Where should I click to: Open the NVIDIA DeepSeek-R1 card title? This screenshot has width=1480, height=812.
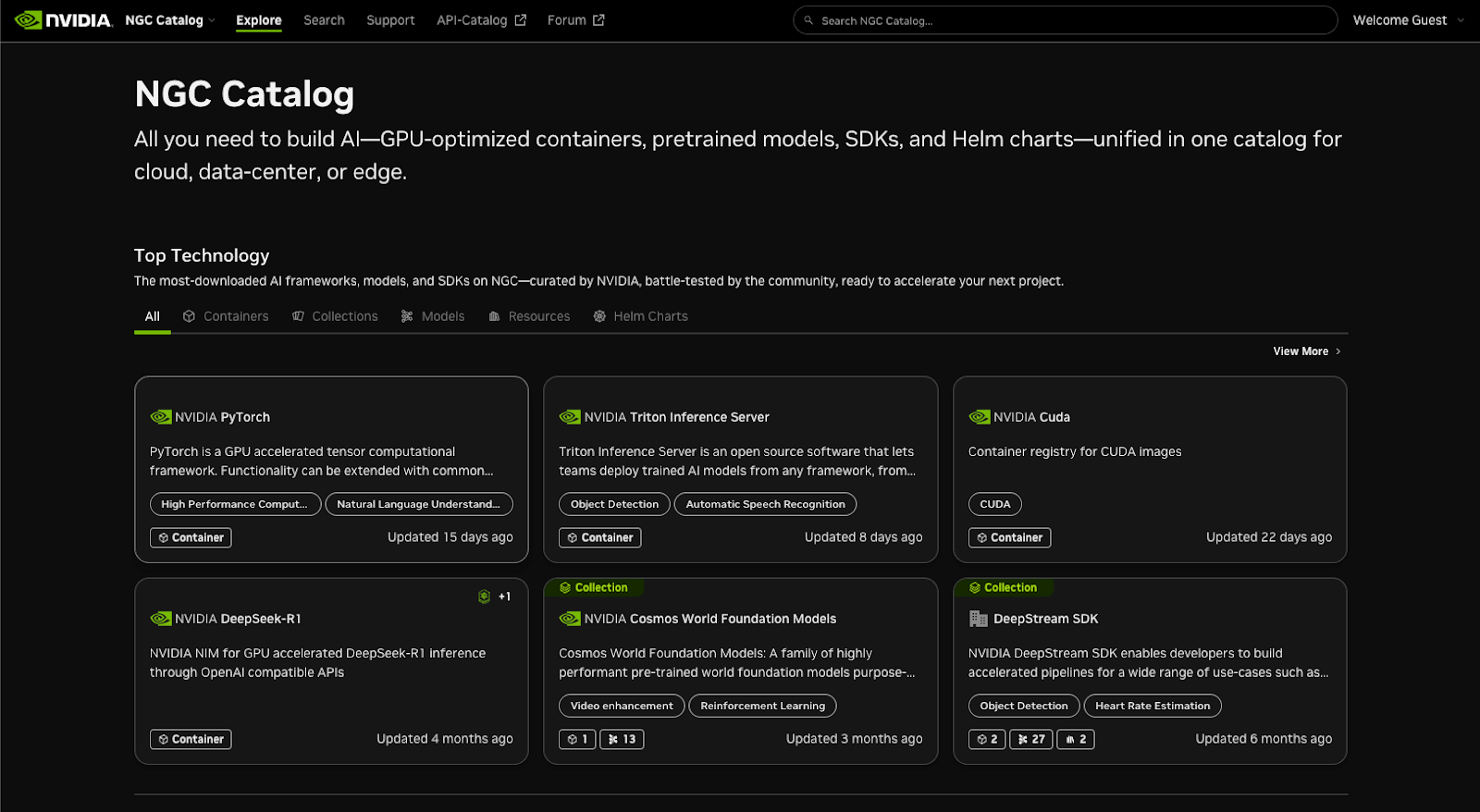238,619
